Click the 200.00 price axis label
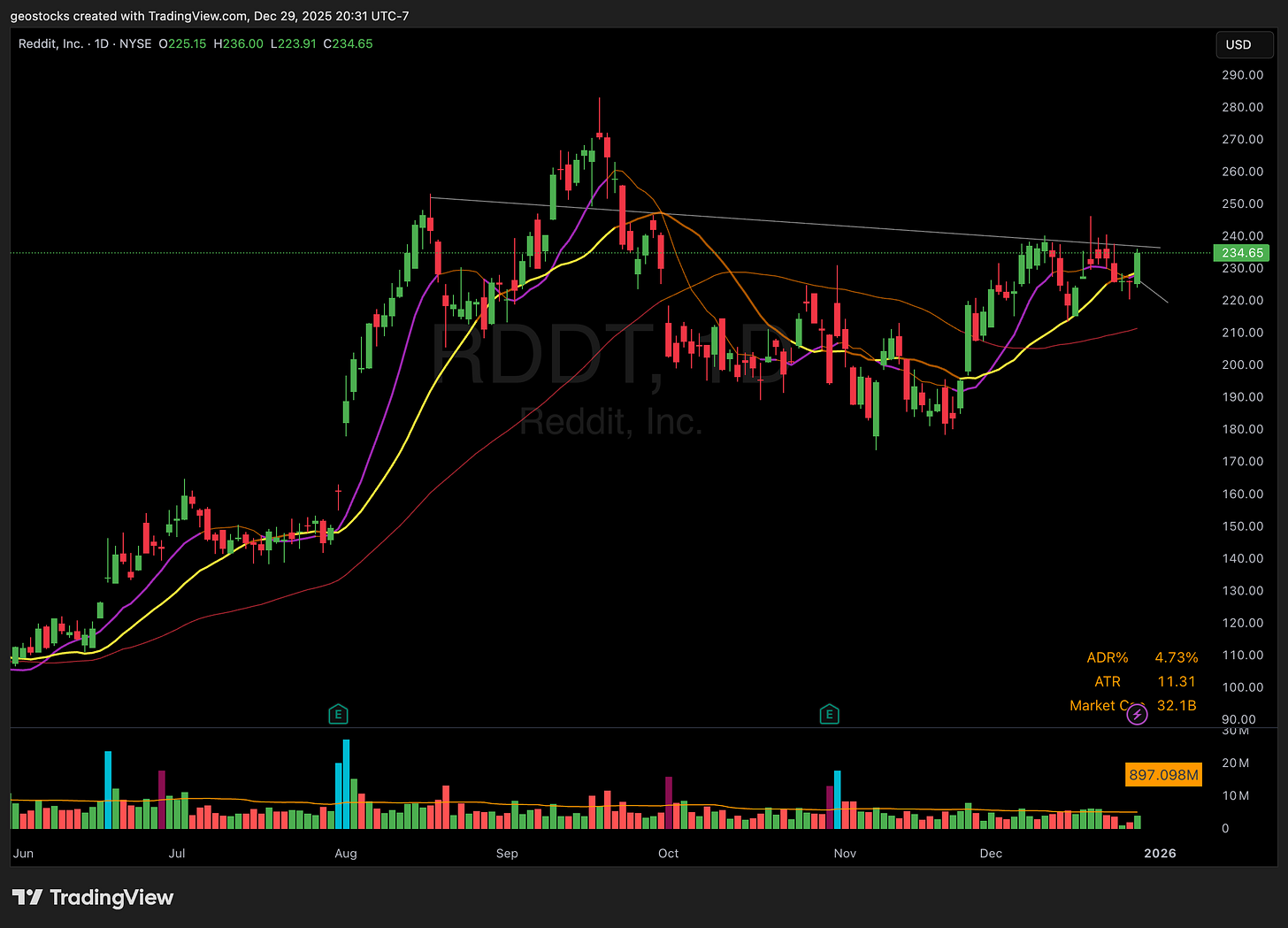The height and width of the screenshot is (928, 1288). tap(1242, 364)
